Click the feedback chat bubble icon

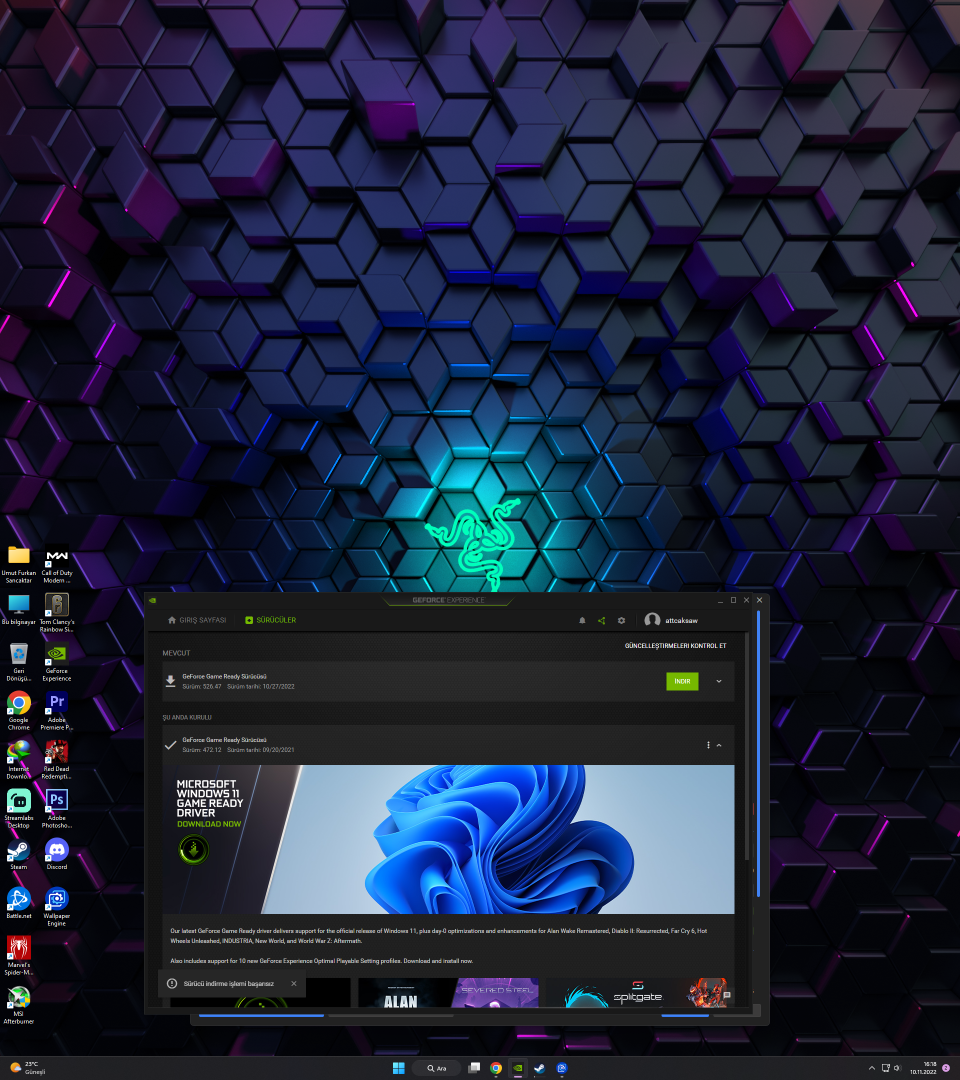pyautogui.click(x=727, y=995)
